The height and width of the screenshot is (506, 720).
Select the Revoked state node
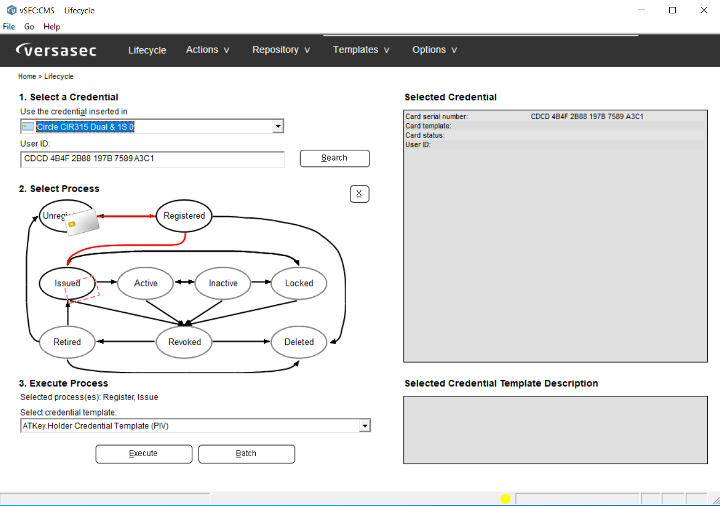(x=184, y=342)
